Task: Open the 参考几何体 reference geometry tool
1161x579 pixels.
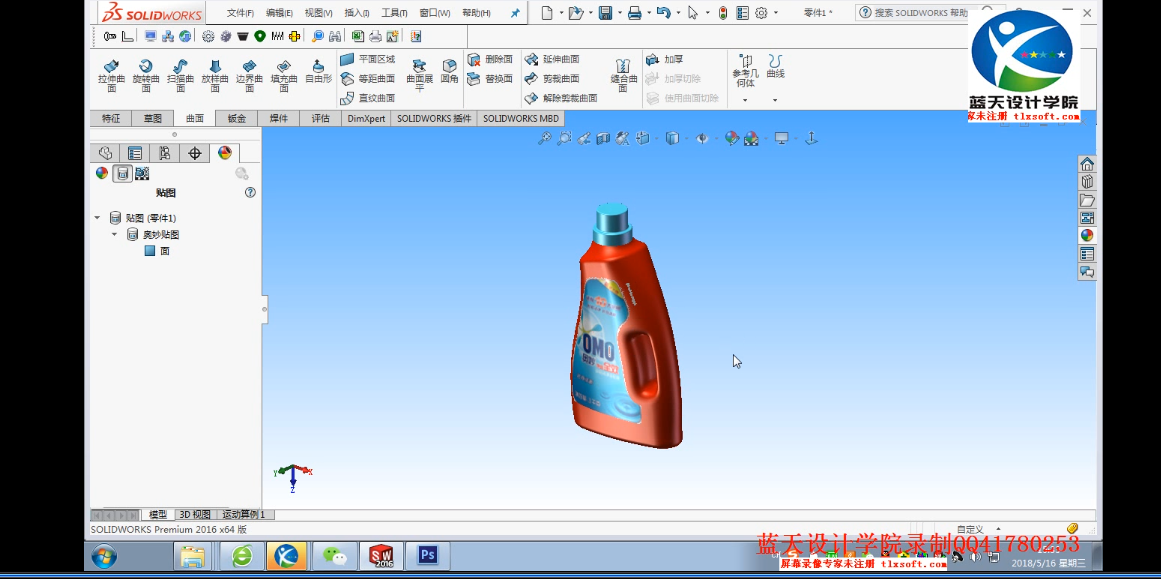Action: click(x=746, y=71)
